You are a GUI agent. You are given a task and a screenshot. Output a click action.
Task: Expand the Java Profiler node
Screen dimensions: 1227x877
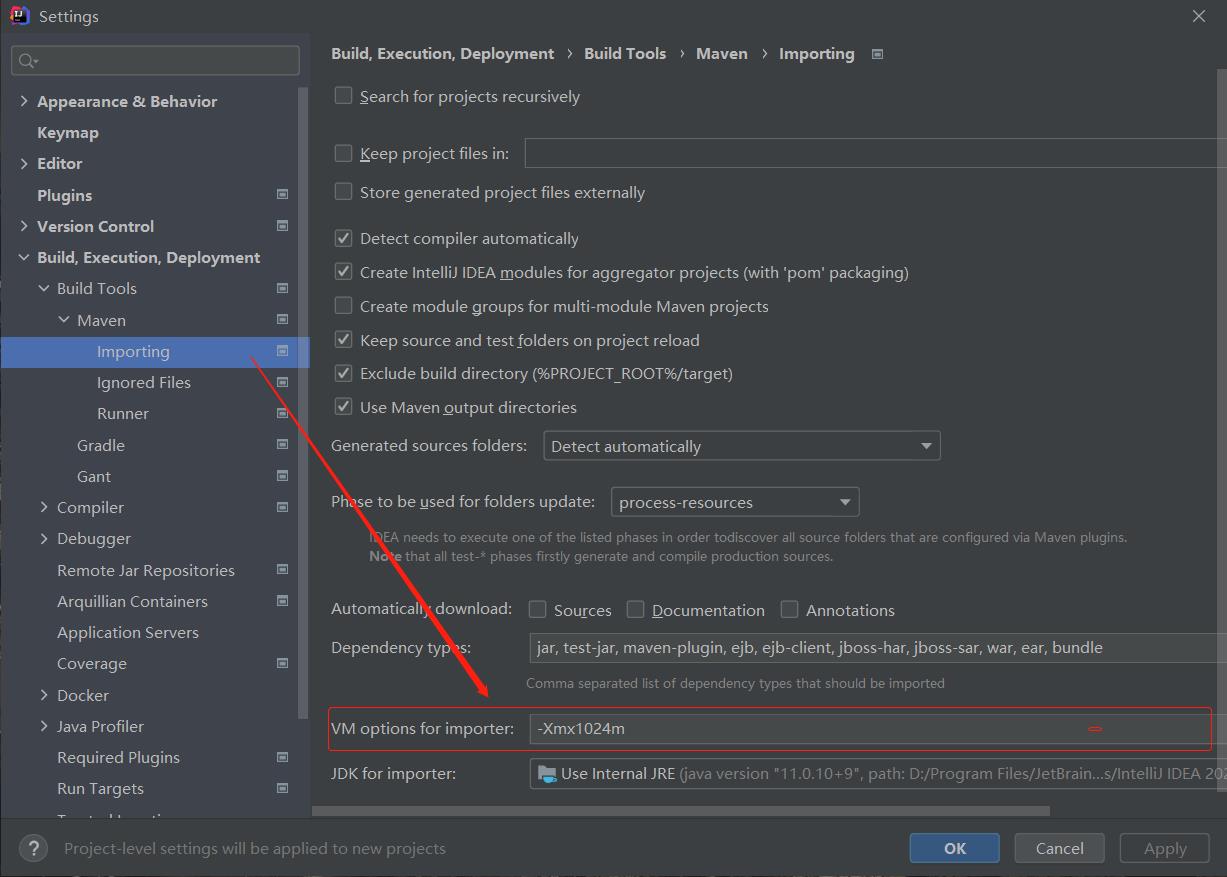pyautogui.click(x=44, y=726)
